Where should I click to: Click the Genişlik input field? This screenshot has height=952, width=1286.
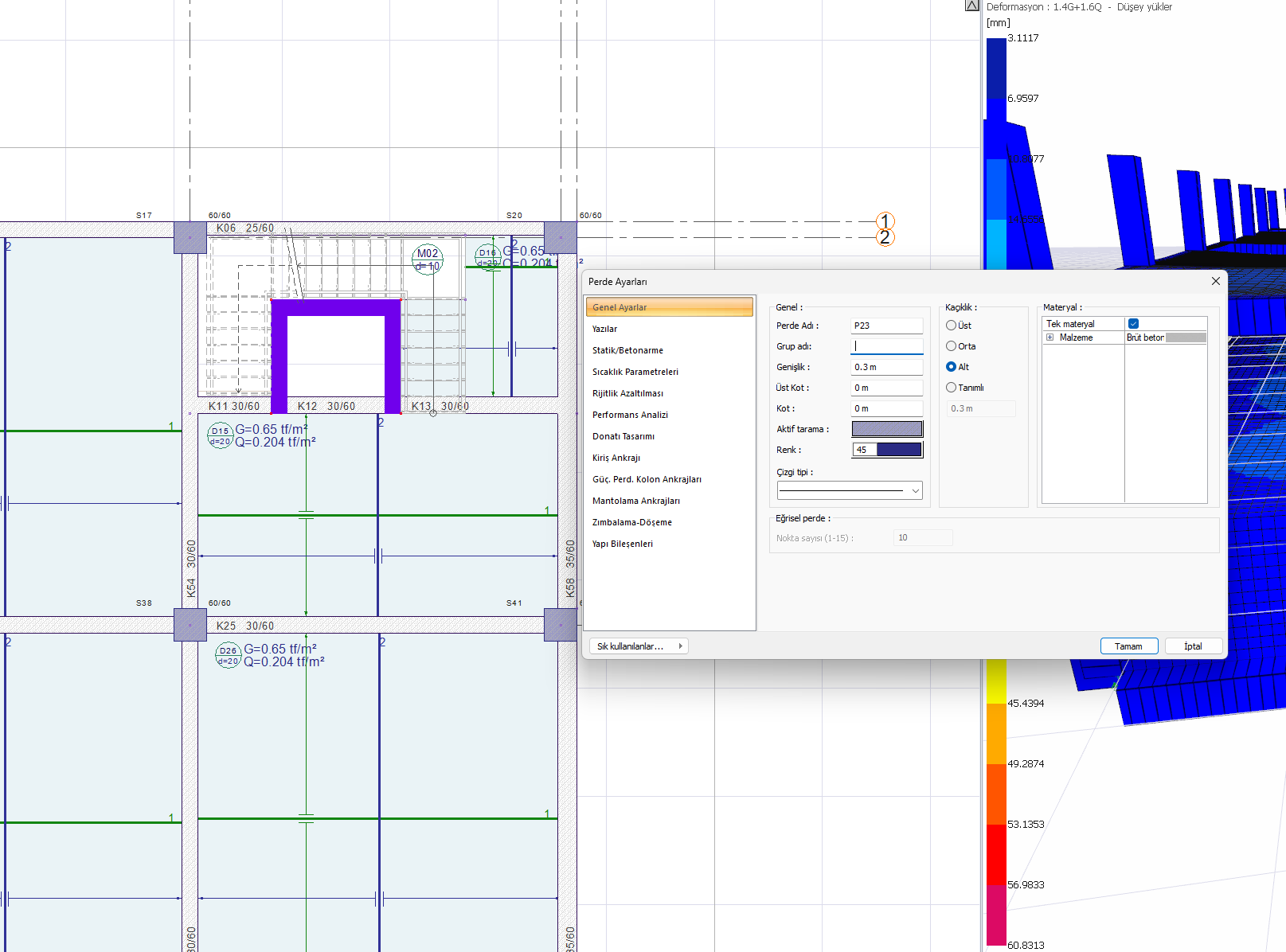coord(887,367)
